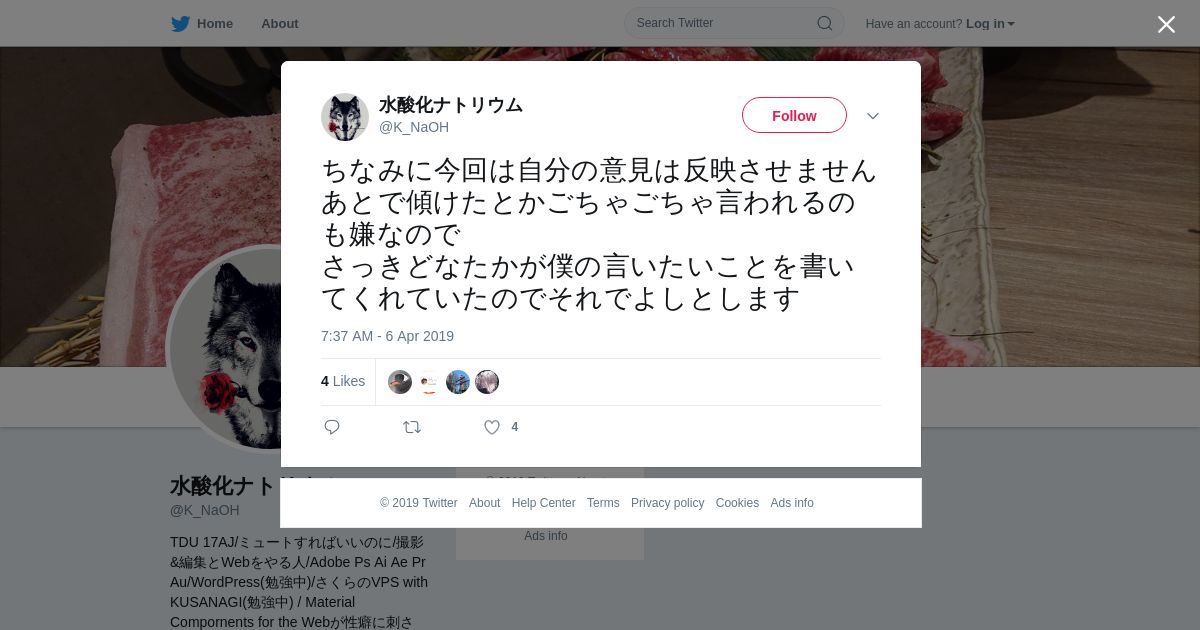The width and height of the screenshot is (1200, 630).
Task: Open the Privacy policy footer link
Action: 667,503
